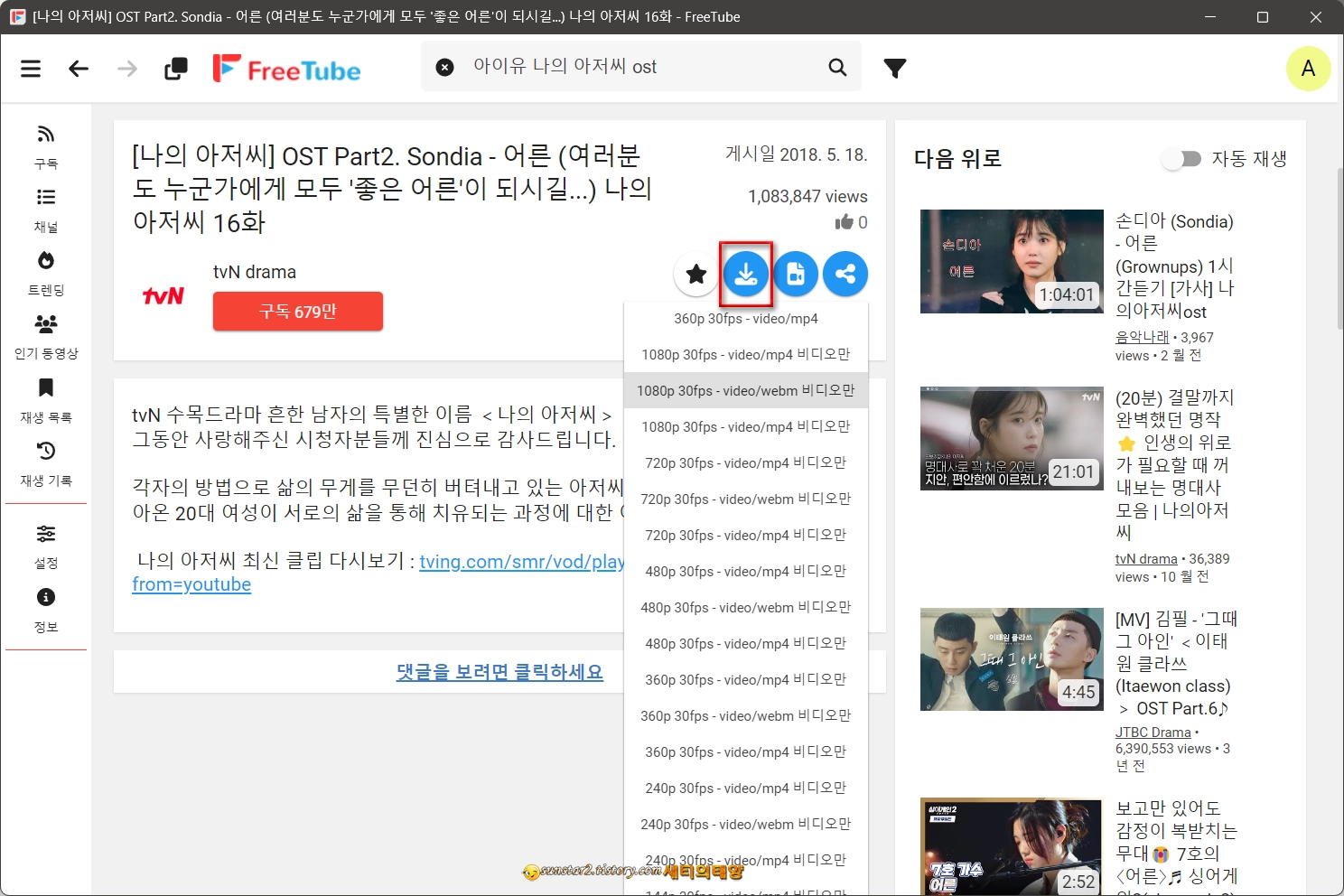The height and width of the screenshot is (896, 1344).
Task: Open Playlists (재생 목록) in sidebar
Action: tap(46, 401)
